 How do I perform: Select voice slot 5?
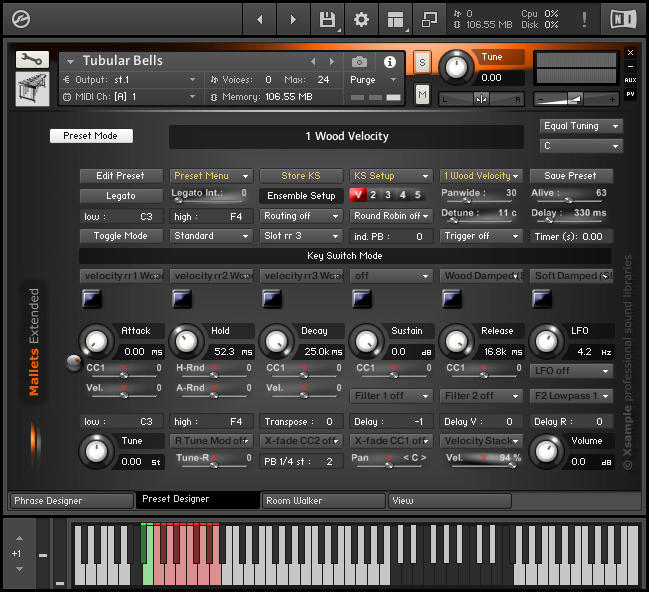click(x=418, y=195)
